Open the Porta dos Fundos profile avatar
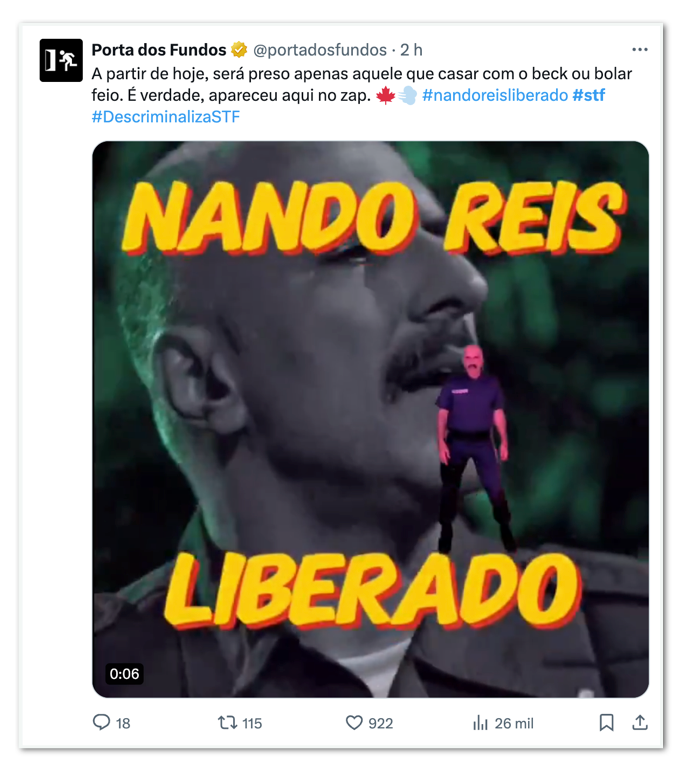The width and height of the screenshot is (698, 778). [x=61, y=60]
